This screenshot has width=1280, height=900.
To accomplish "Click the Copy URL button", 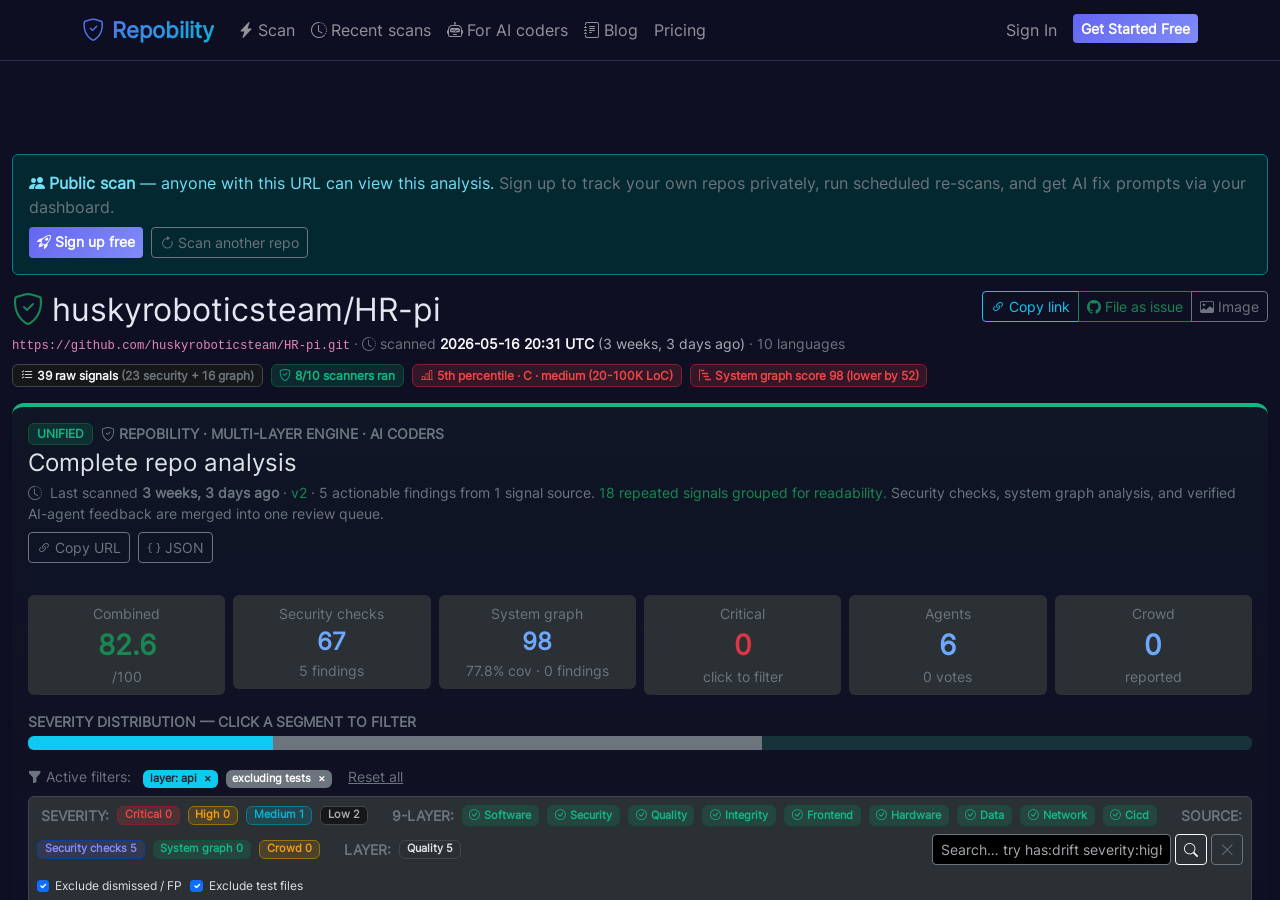I will [x=79, y=548].
